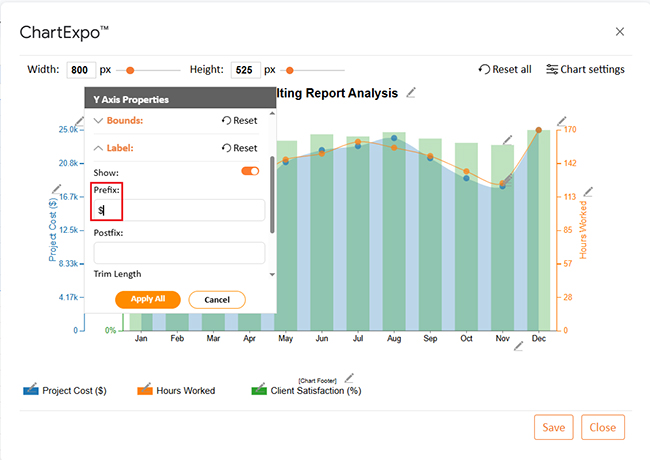Viewport: 650px width, 460px height.
Task: Reset the Bounds settings
Action: (239, 120)
